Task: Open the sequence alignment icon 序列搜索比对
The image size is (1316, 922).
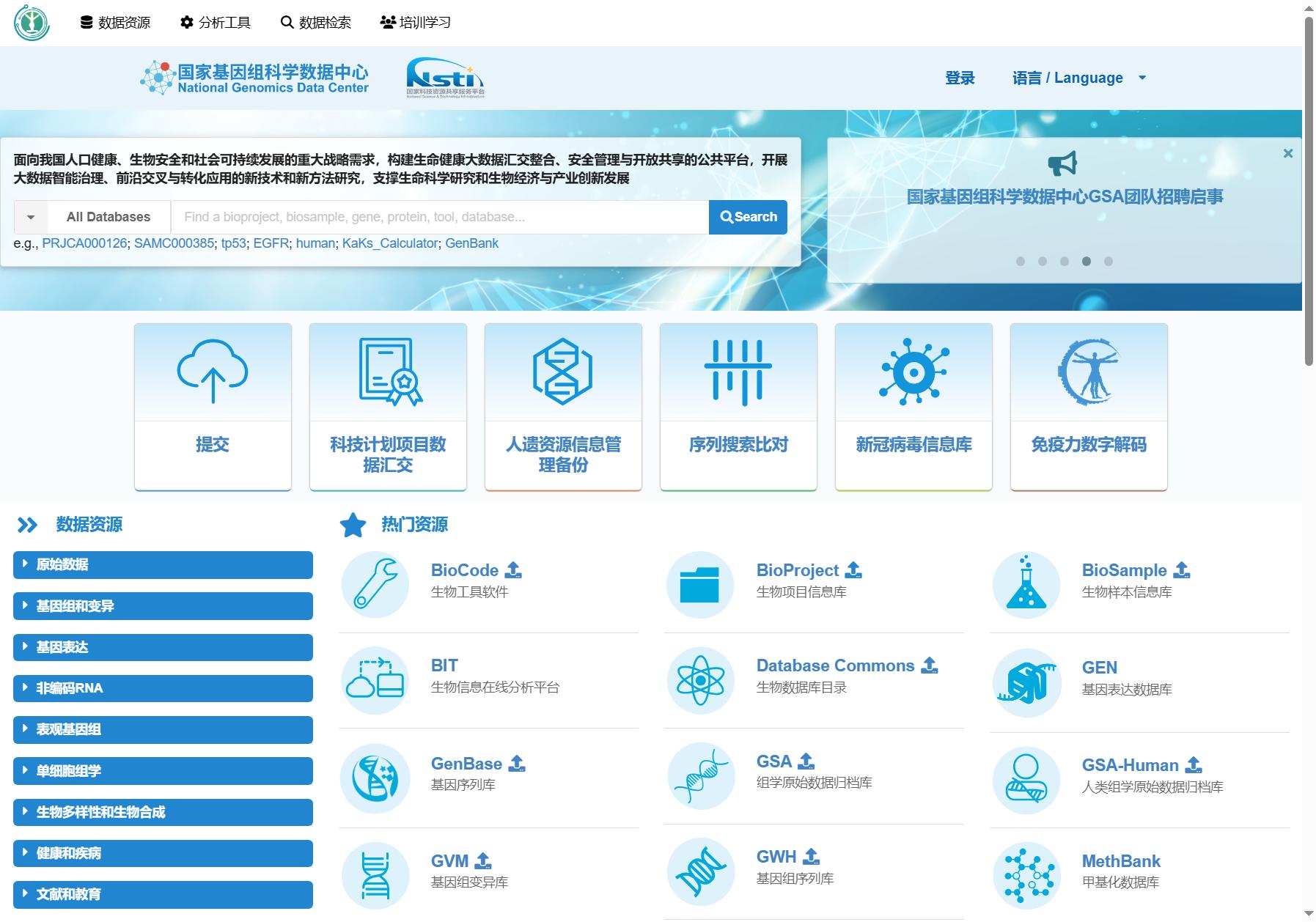Action: pyautogui.click(x=738, y=372)
